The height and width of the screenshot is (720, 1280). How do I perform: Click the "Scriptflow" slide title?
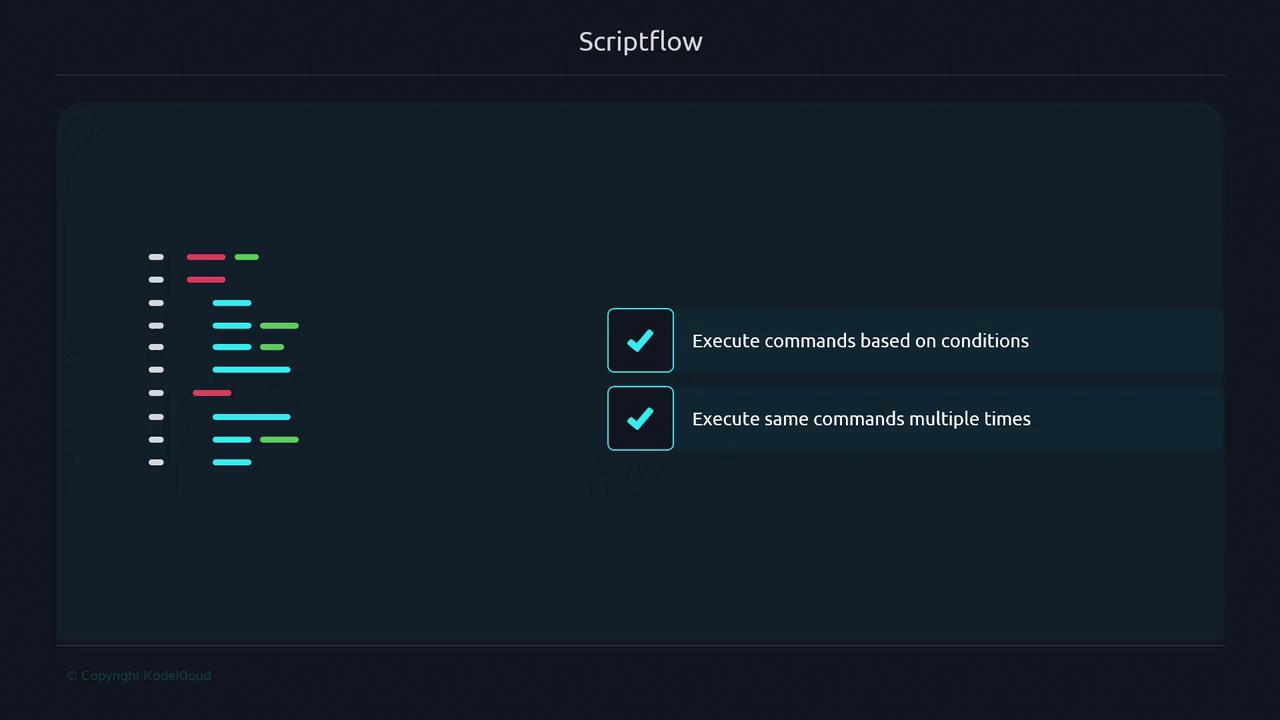640,41
